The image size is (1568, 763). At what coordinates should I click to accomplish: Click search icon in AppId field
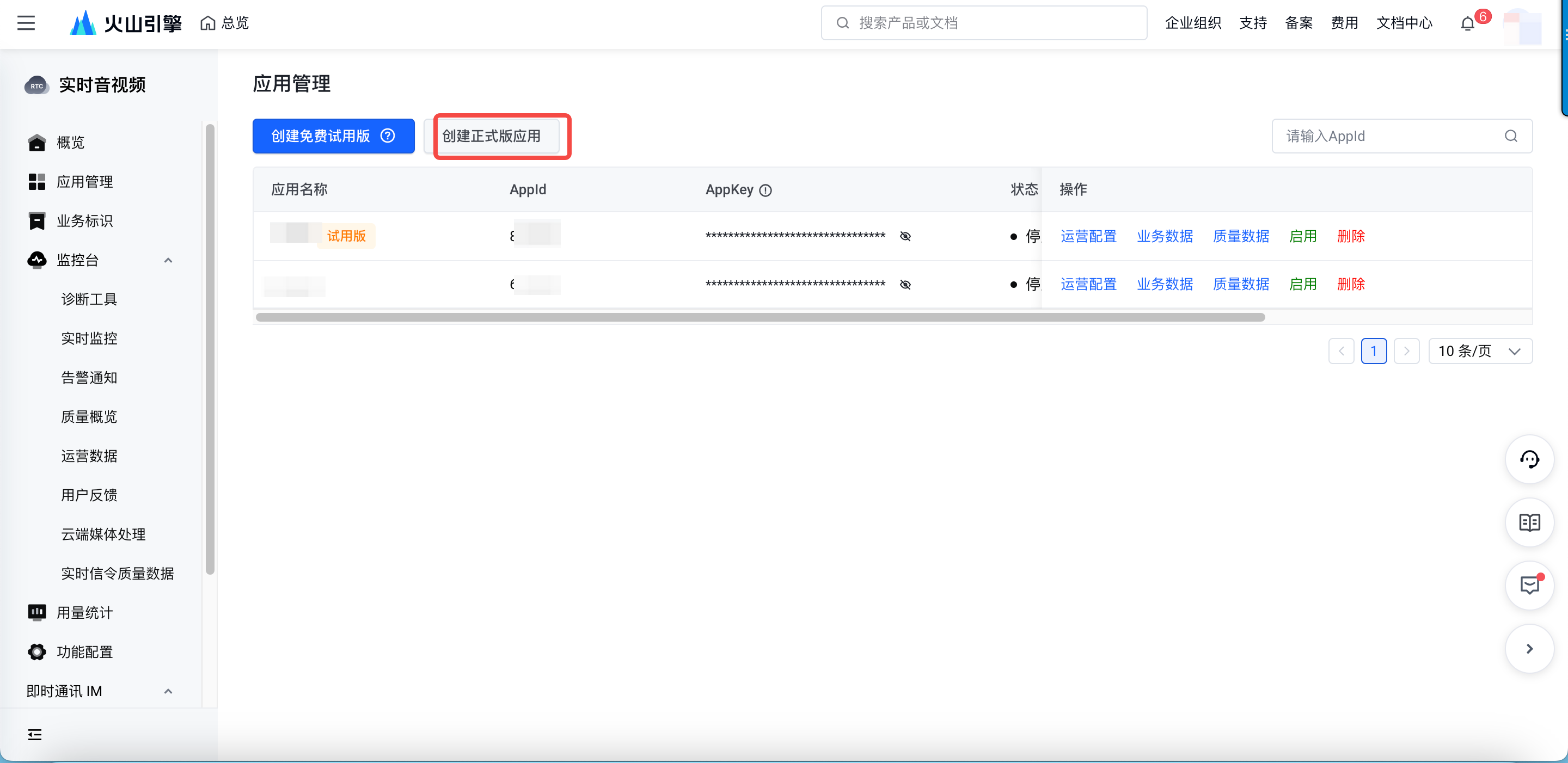pyautogui.click(x=1511, y=136)
